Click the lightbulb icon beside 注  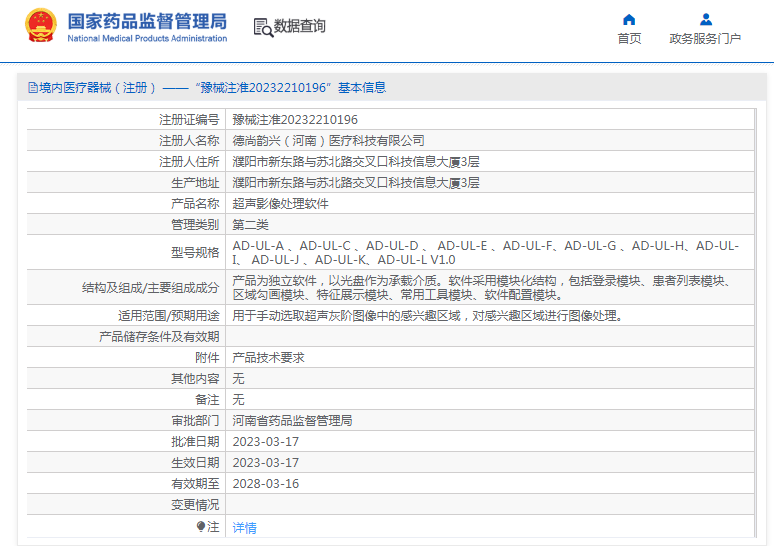tap(200, 526)
